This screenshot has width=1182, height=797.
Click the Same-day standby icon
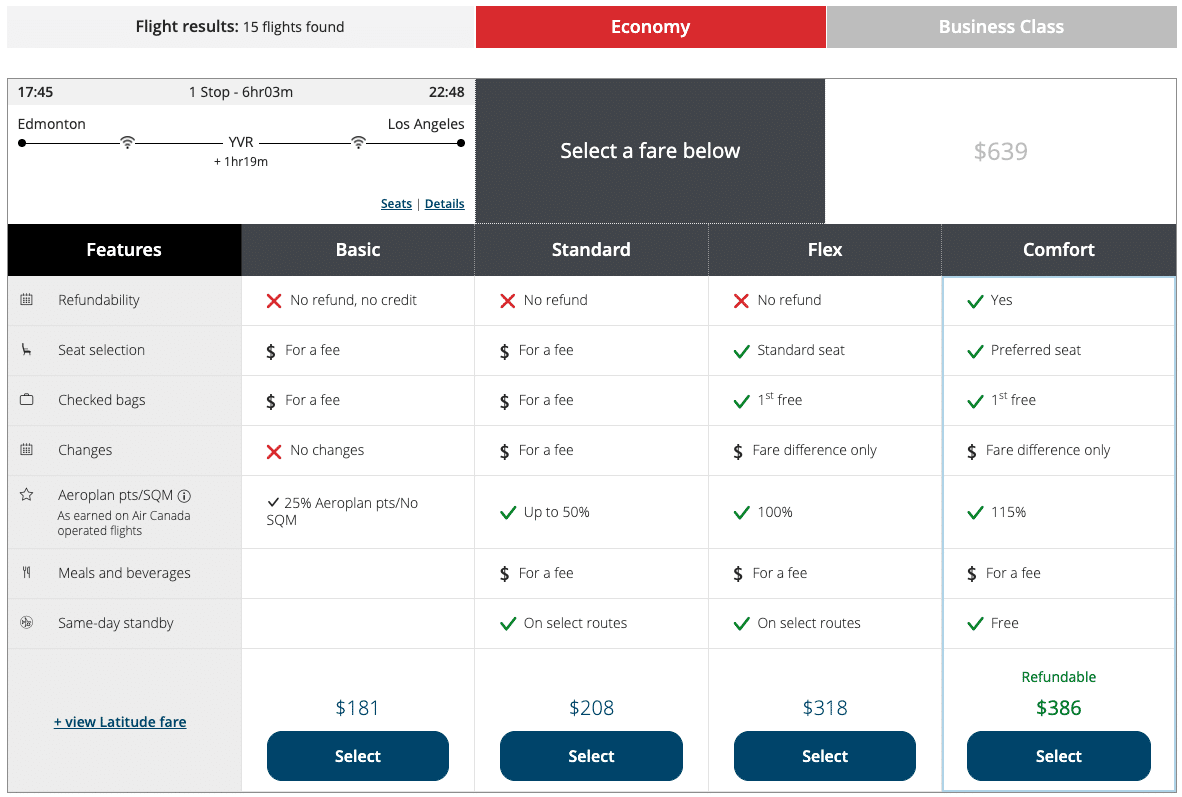tap(27, 623)
